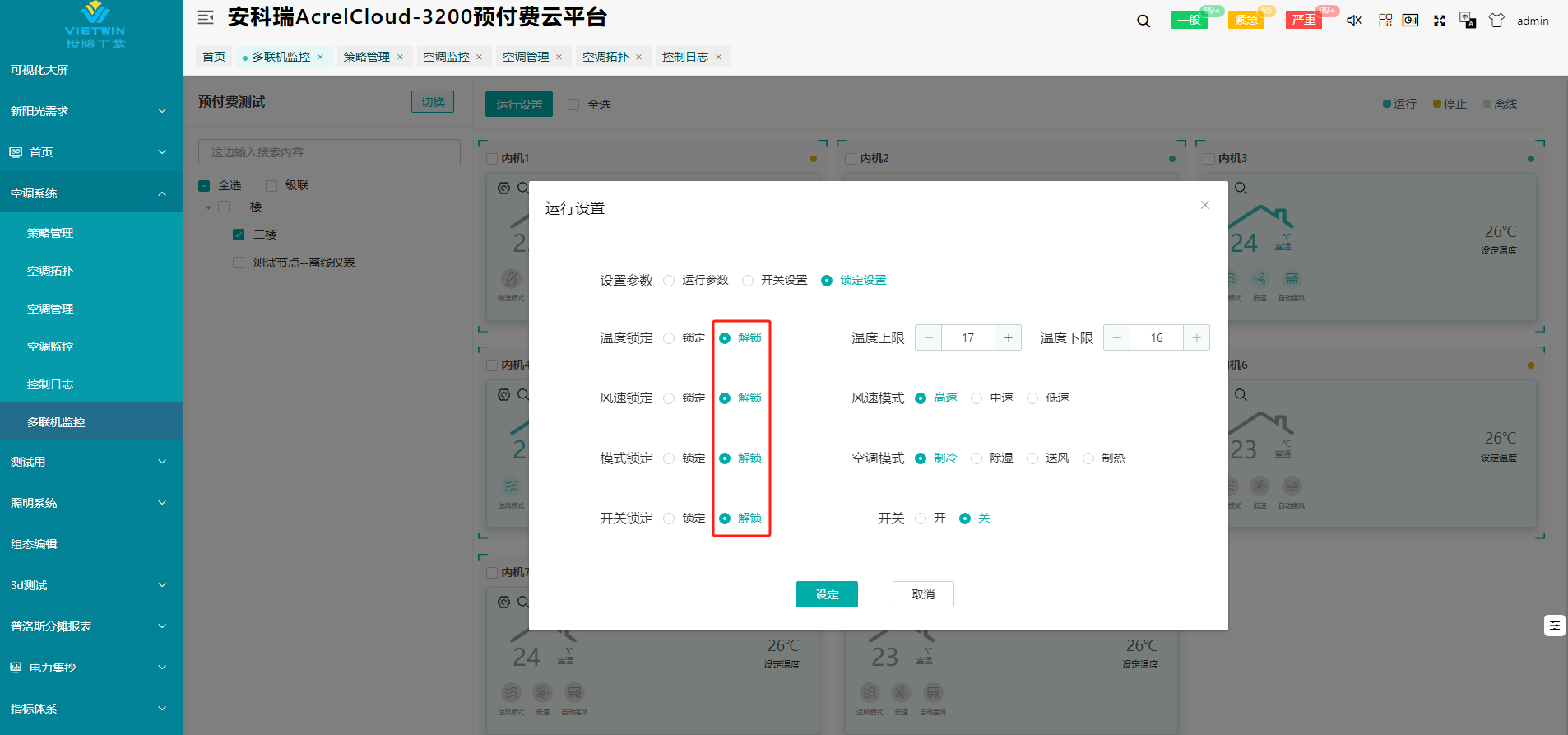The width and height of the screenshot is (1568, 735).
Task: Switch to the 首页 page tab
Action: coord(214,57)
